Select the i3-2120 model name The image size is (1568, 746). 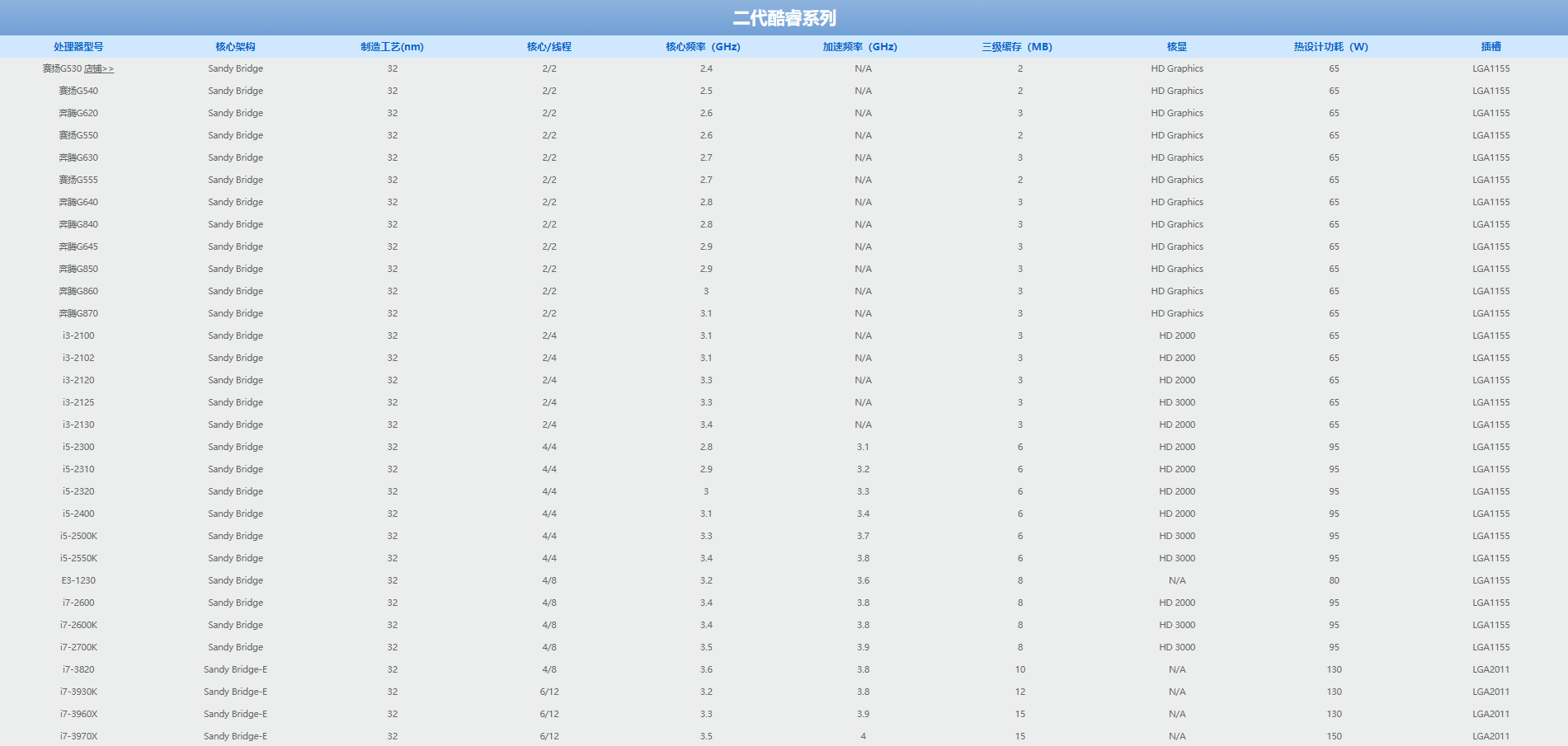pyautogui.click(x=78, y=380)
